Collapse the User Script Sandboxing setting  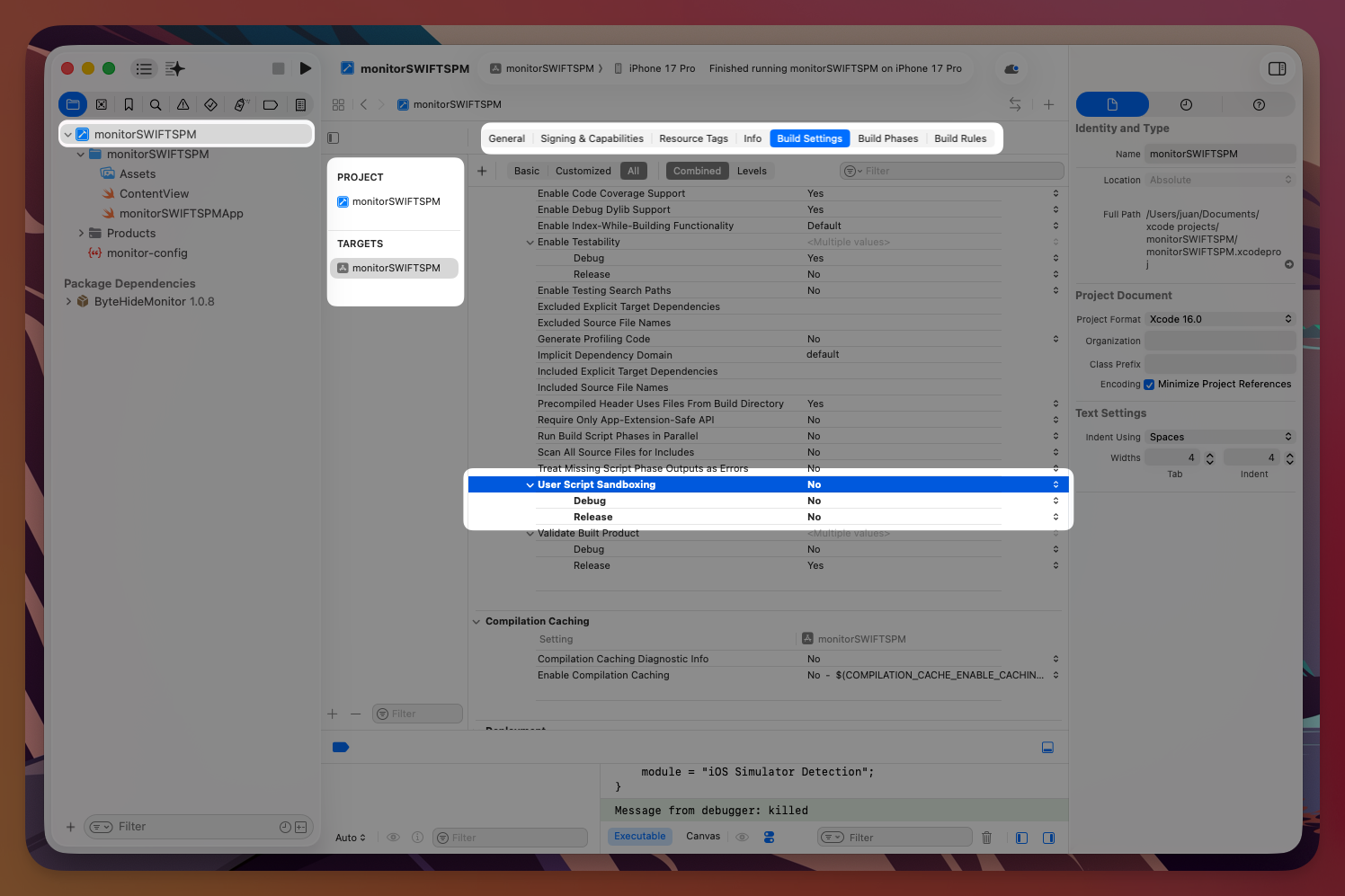pos(530,484)
